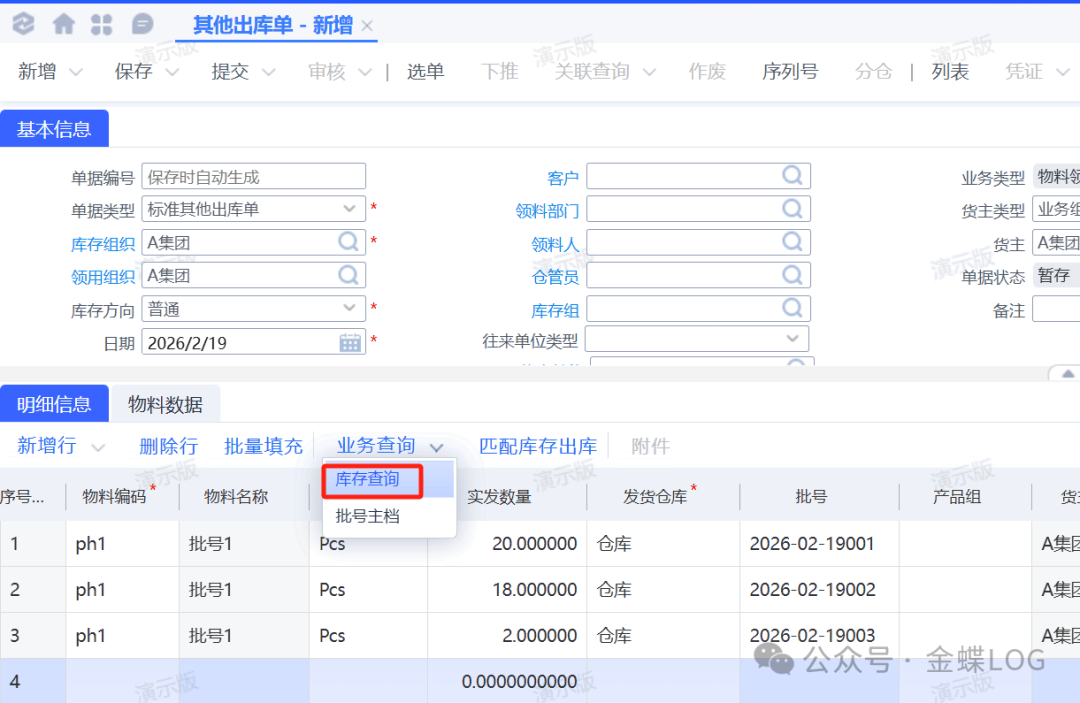The image size is (1080, 703).
Task: Choose 批号主档 menu entry
Action: click(x=367, y=516)
